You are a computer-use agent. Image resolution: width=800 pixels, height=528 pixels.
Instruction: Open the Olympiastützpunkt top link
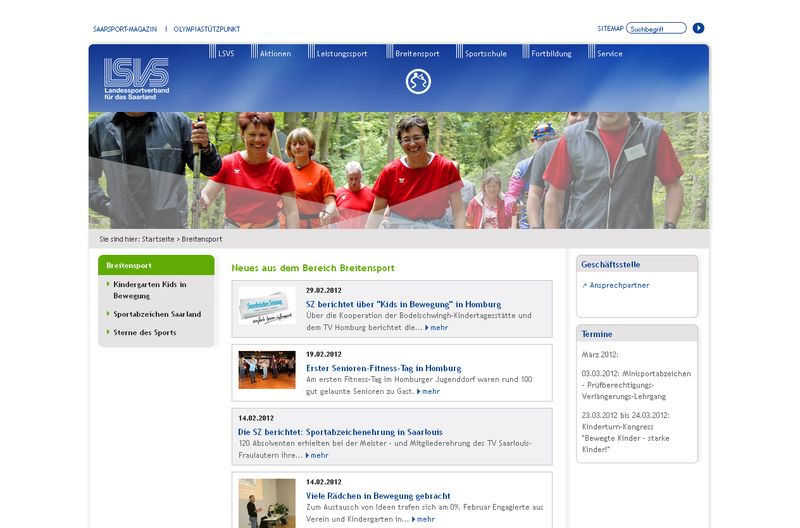pyautogui.click(x=206, y=29)
